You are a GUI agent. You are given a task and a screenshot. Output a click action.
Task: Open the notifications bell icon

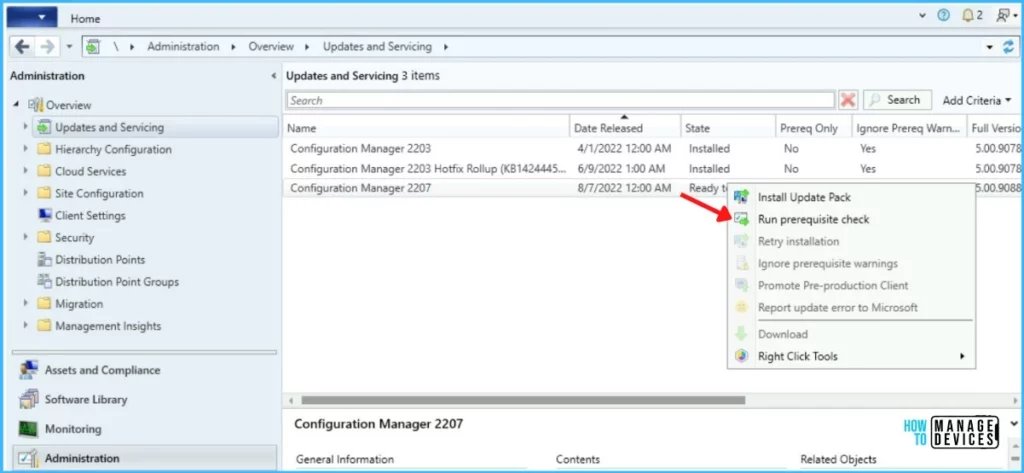coord(968,16)
